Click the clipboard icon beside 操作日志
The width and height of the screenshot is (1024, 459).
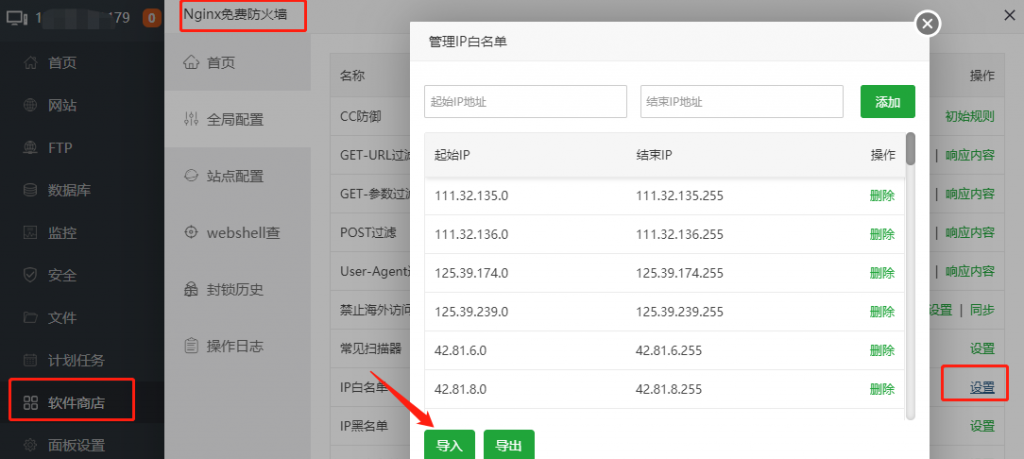[x=191, y=345]
